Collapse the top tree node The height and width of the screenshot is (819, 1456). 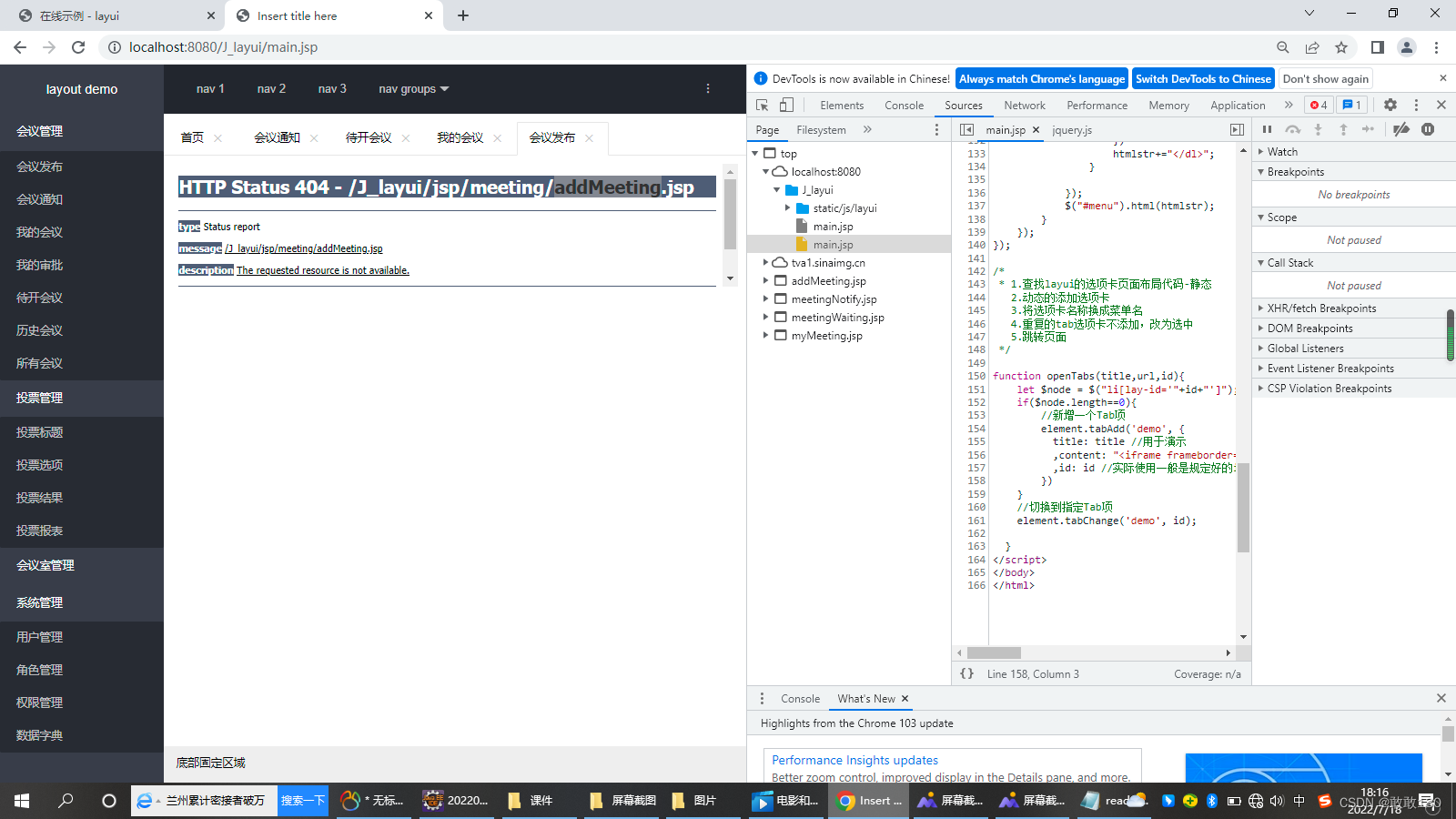point(755,154)
